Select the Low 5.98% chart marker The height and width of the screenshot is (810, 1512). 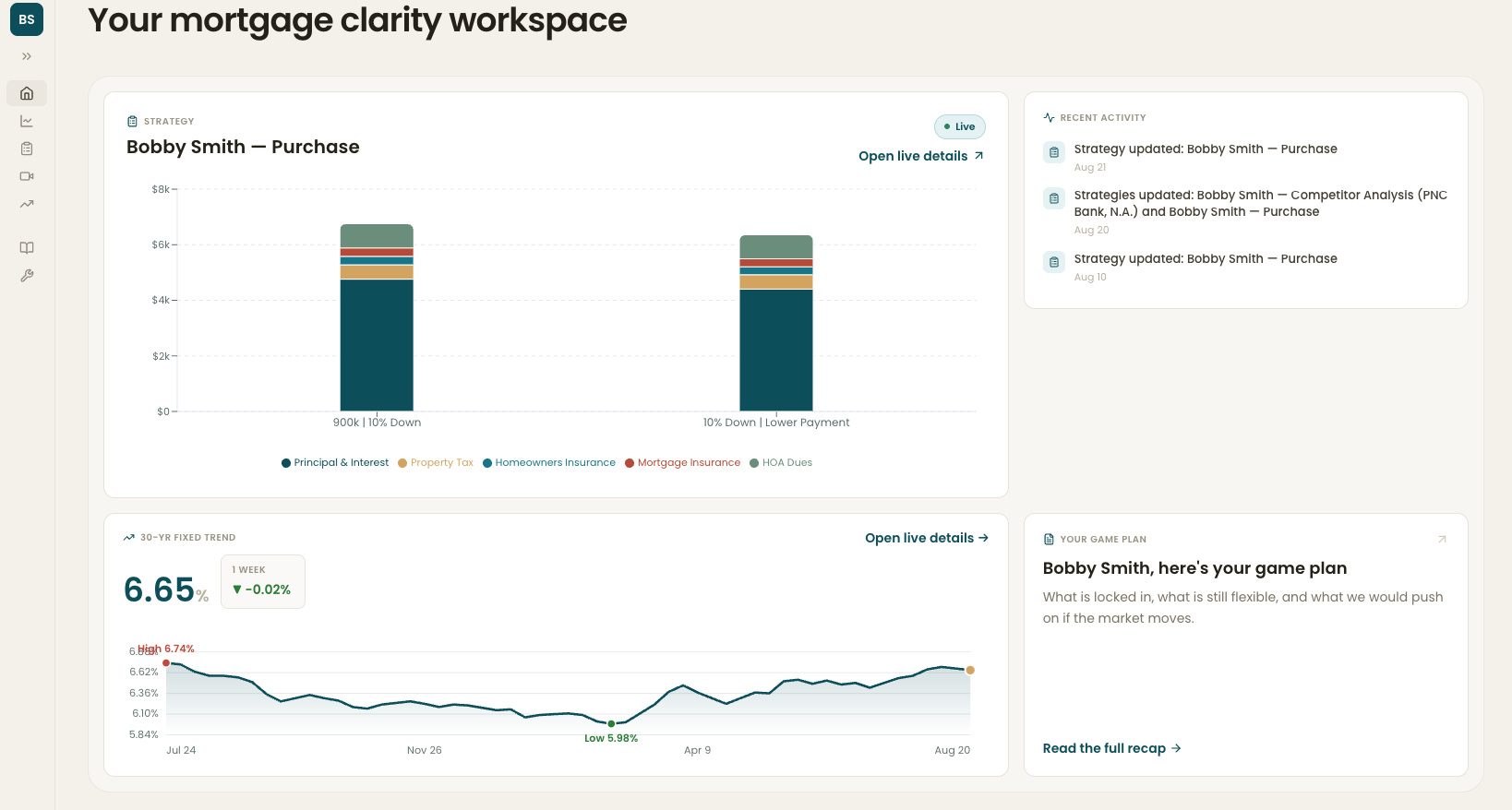(611, 724)
